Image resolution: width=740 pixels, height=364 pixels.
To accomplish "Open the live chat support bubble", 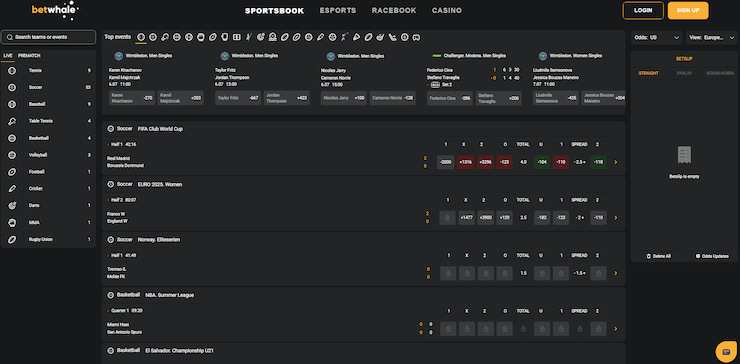I will point(726,352).
